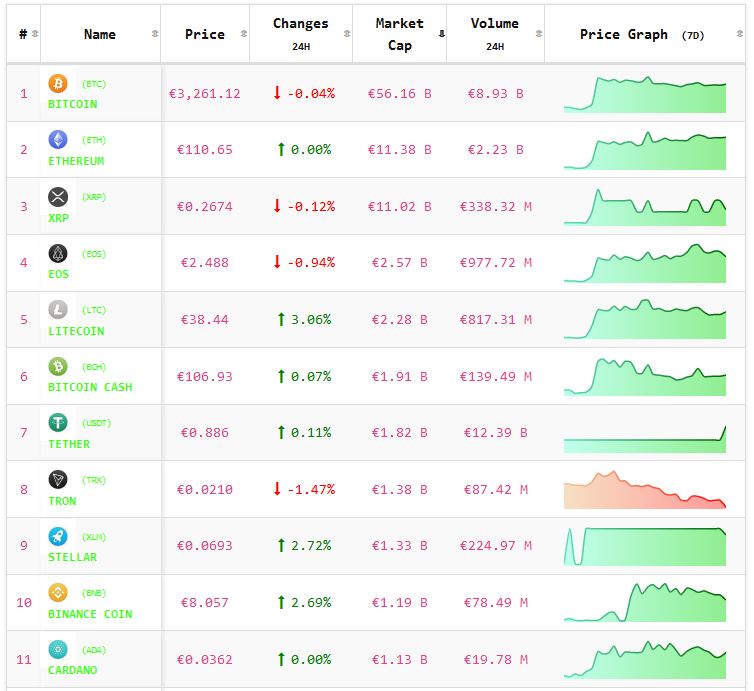Sort table by Name column sort arrows
Screen dimensions: 754x691
(x=154, y=34)
